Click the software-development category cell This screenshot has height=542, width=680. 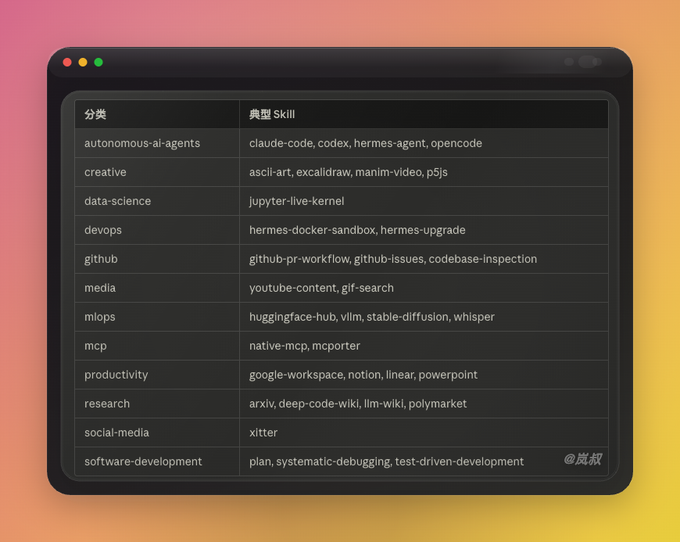[157, 462]
